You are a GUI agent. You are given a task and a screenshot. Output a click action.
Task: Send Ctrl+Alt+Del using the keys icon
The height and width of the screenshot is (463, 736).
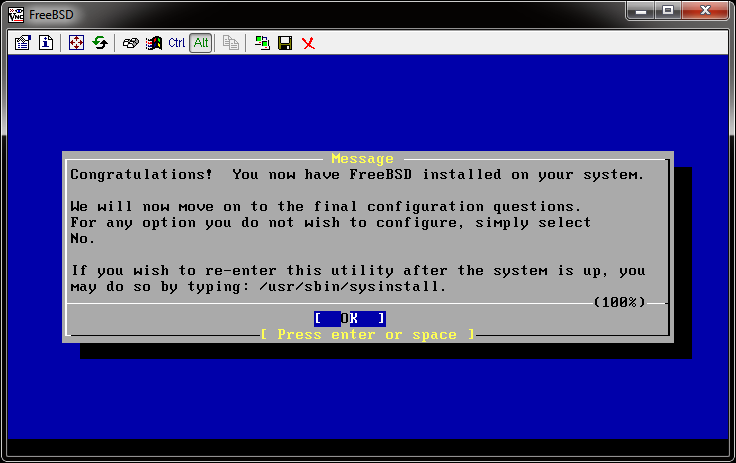tap(130, 43)
